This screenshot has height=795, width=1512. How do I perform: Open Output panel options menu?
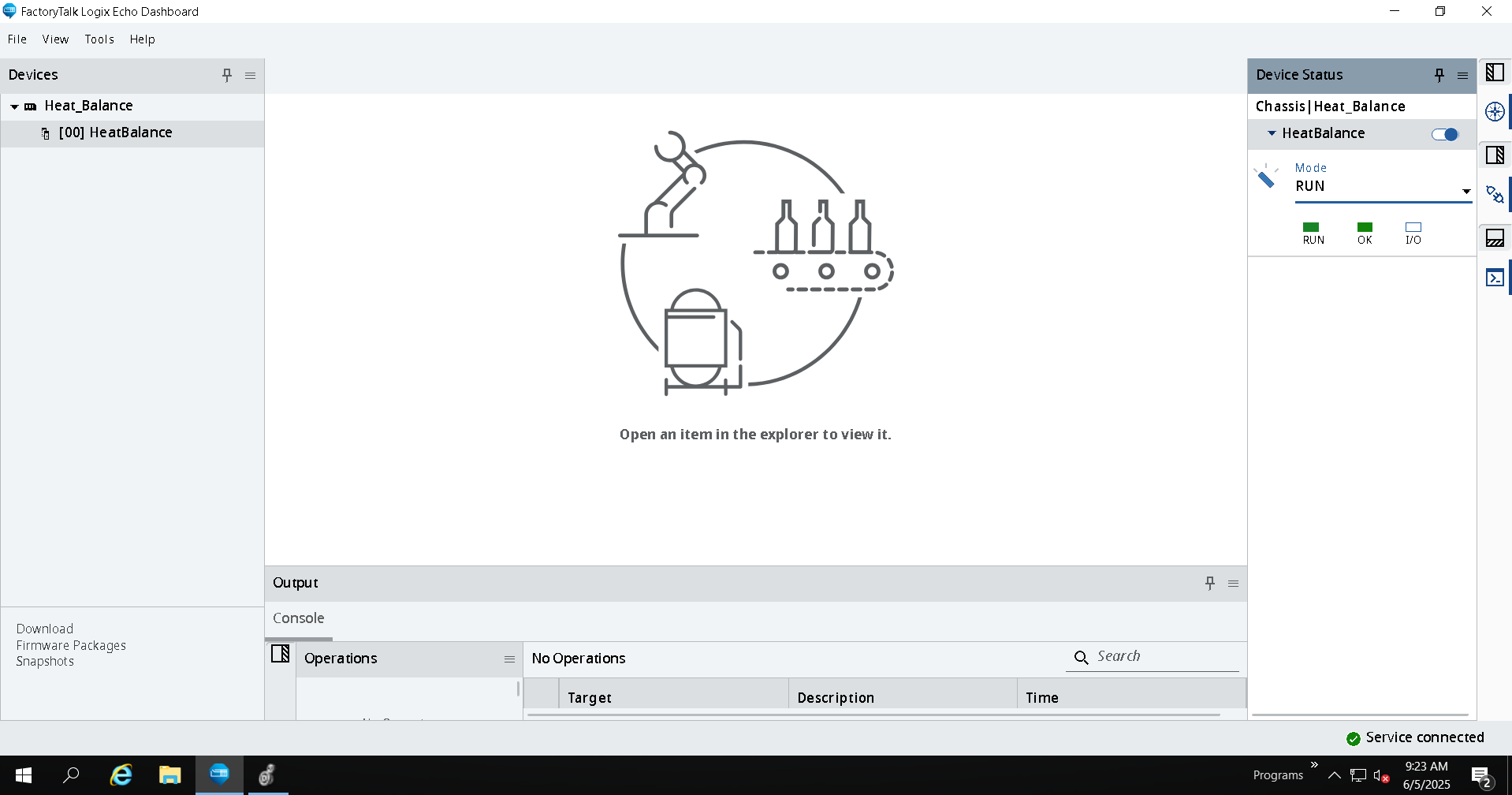click(x=1234, y=584)
